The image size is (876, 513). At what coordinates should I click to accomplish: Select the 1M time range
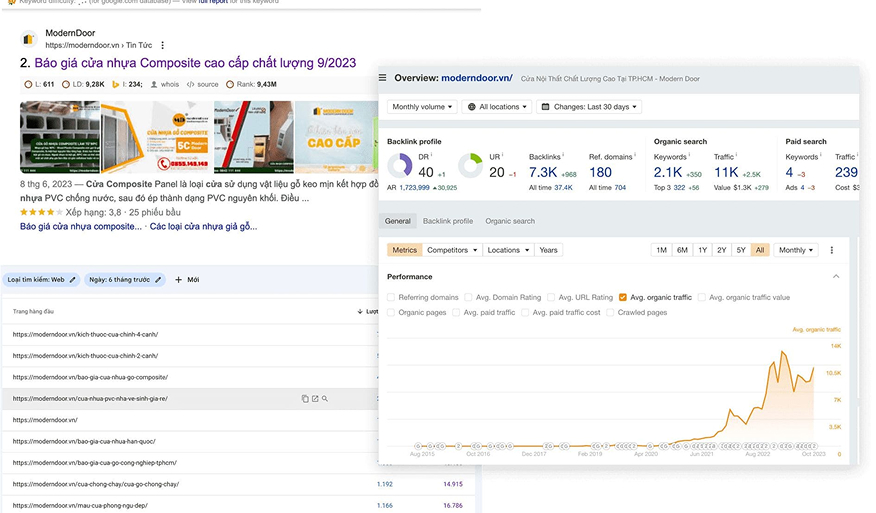click(661, 250)
